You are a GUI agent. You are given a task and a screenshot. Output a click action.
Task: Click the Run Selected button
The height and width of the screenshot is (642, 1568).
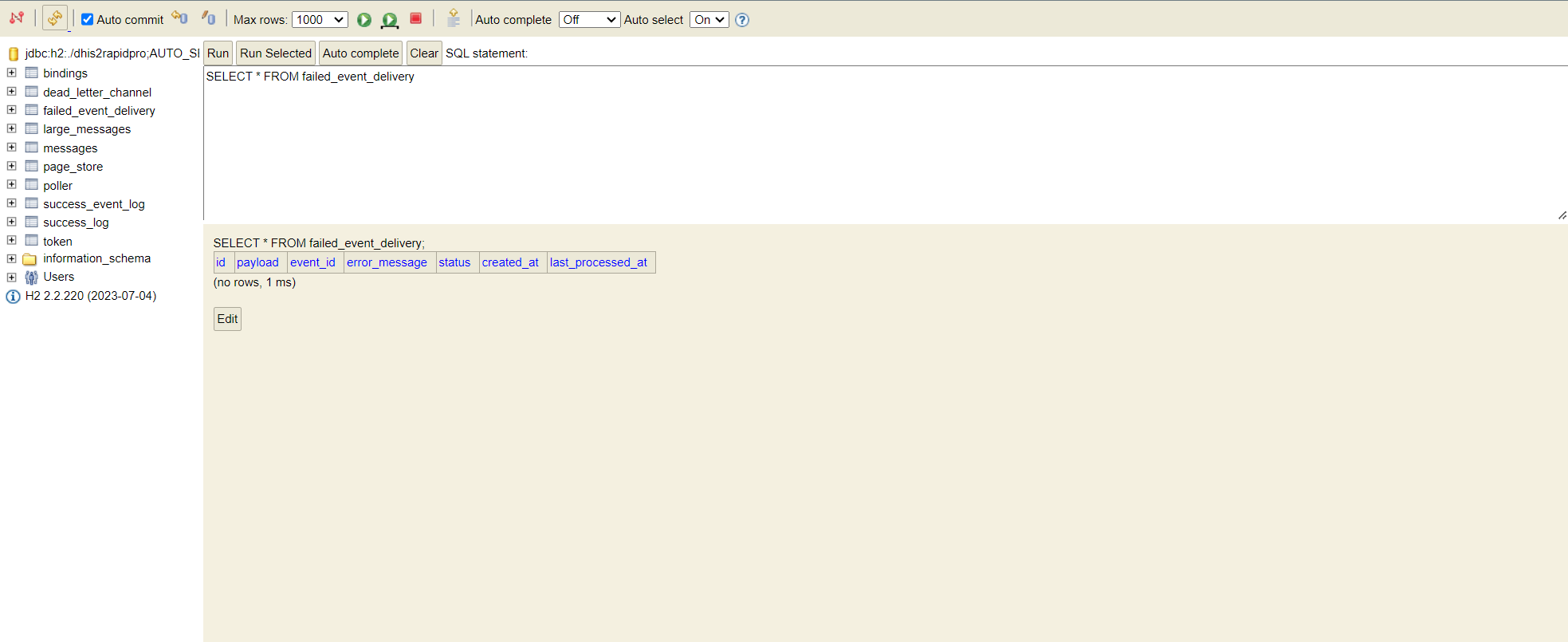tap(275, 53)
